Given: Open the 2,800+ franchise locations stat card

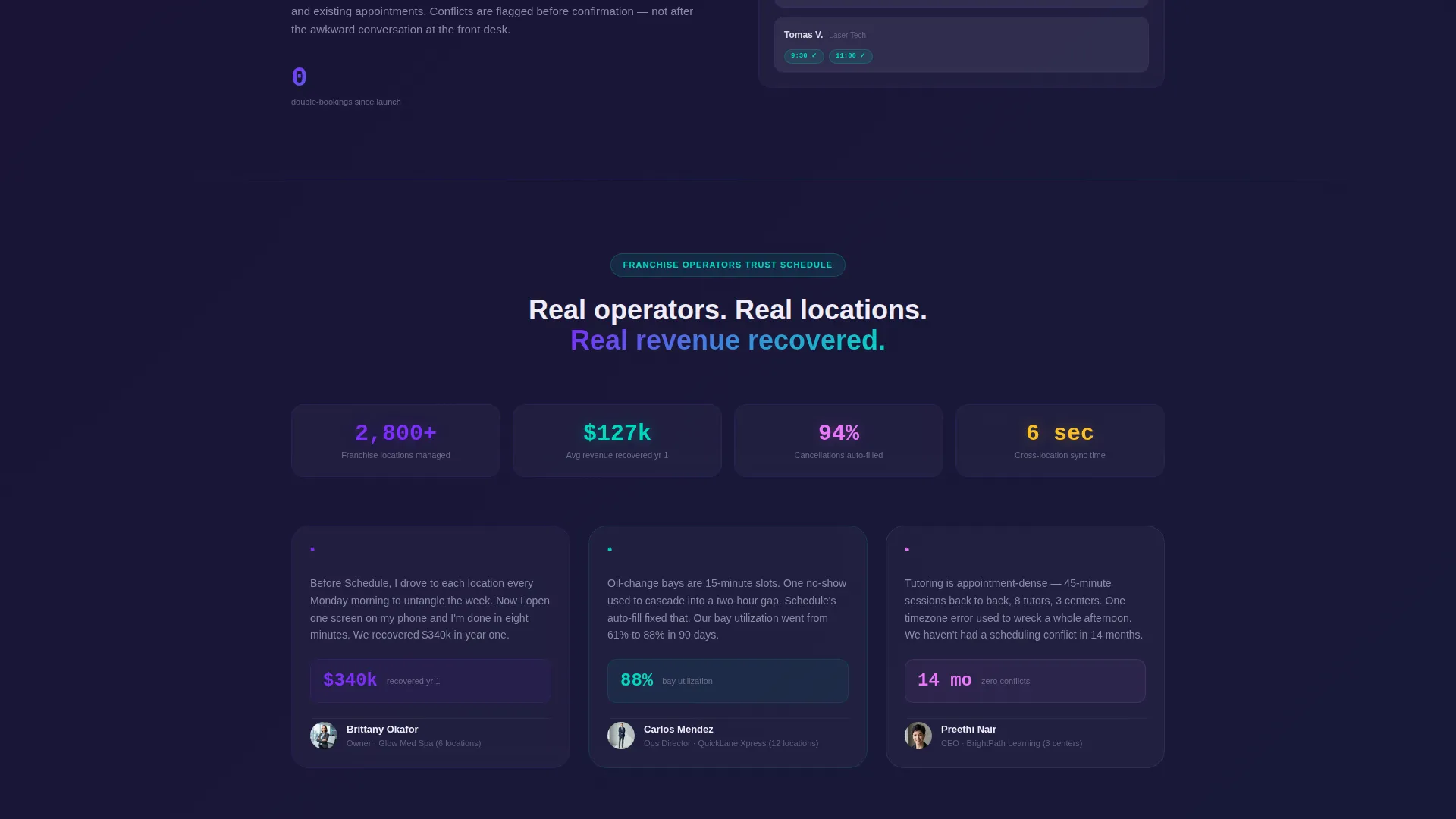Looking at the screenshot, I should [x=396, y=441].
